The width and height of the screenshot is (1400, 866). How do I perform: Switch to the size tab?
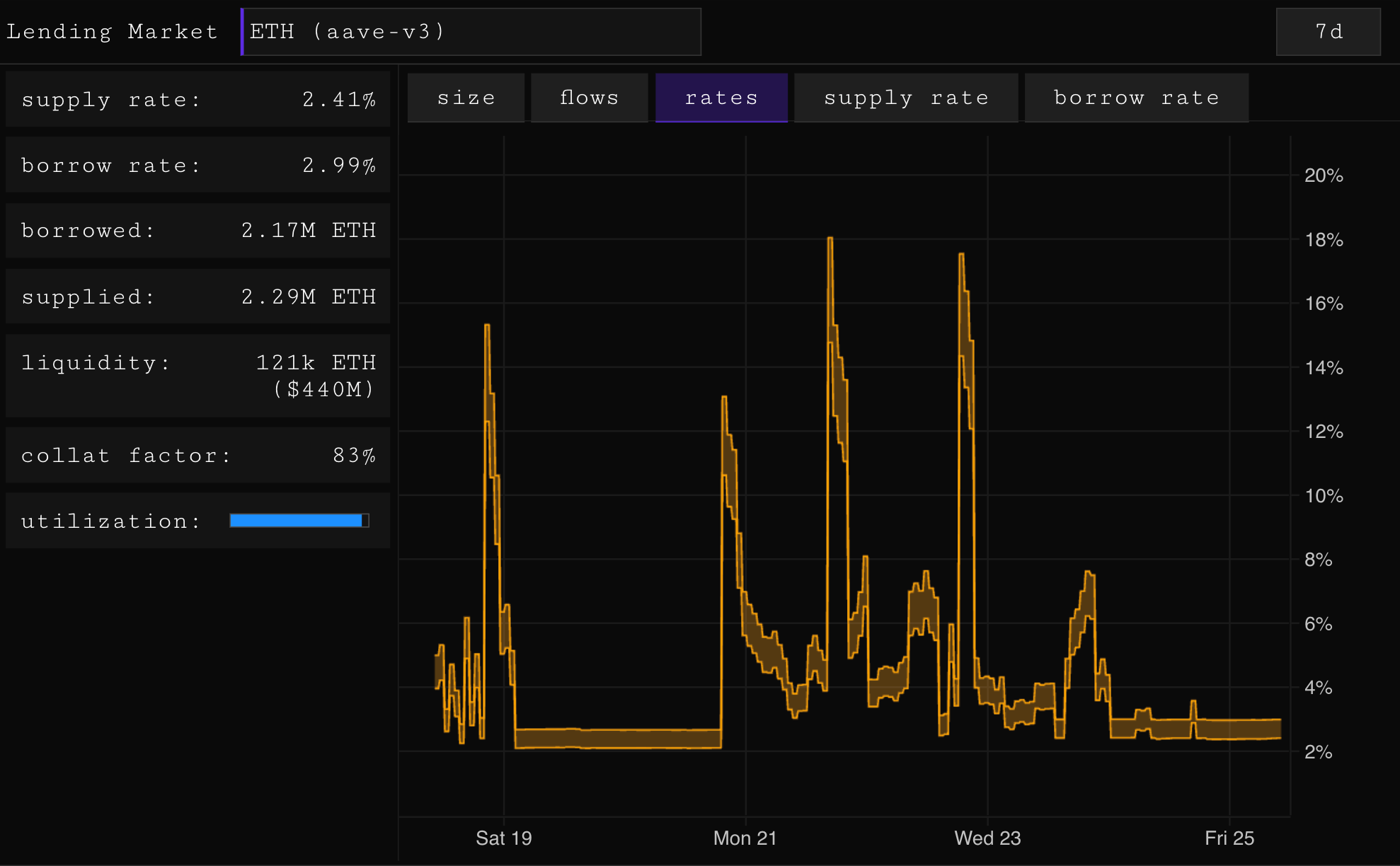coord(466,98)
